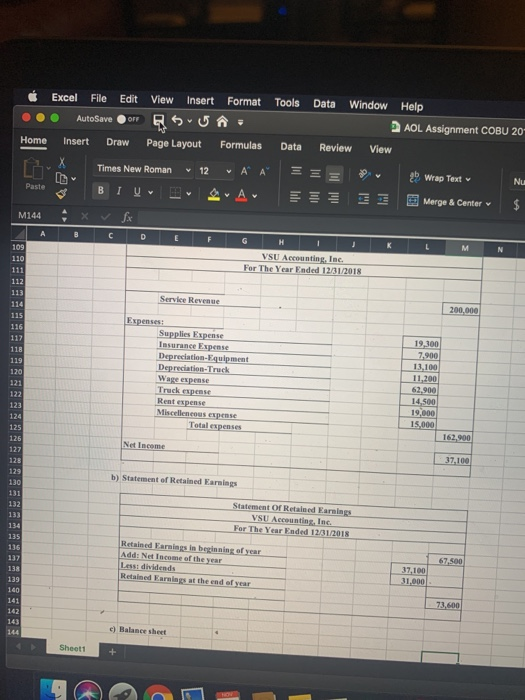Viewport: 525px width, 700px height.
Task: Open Finder from the Dock
Action: pyautogui.click(x=53, y=690)
